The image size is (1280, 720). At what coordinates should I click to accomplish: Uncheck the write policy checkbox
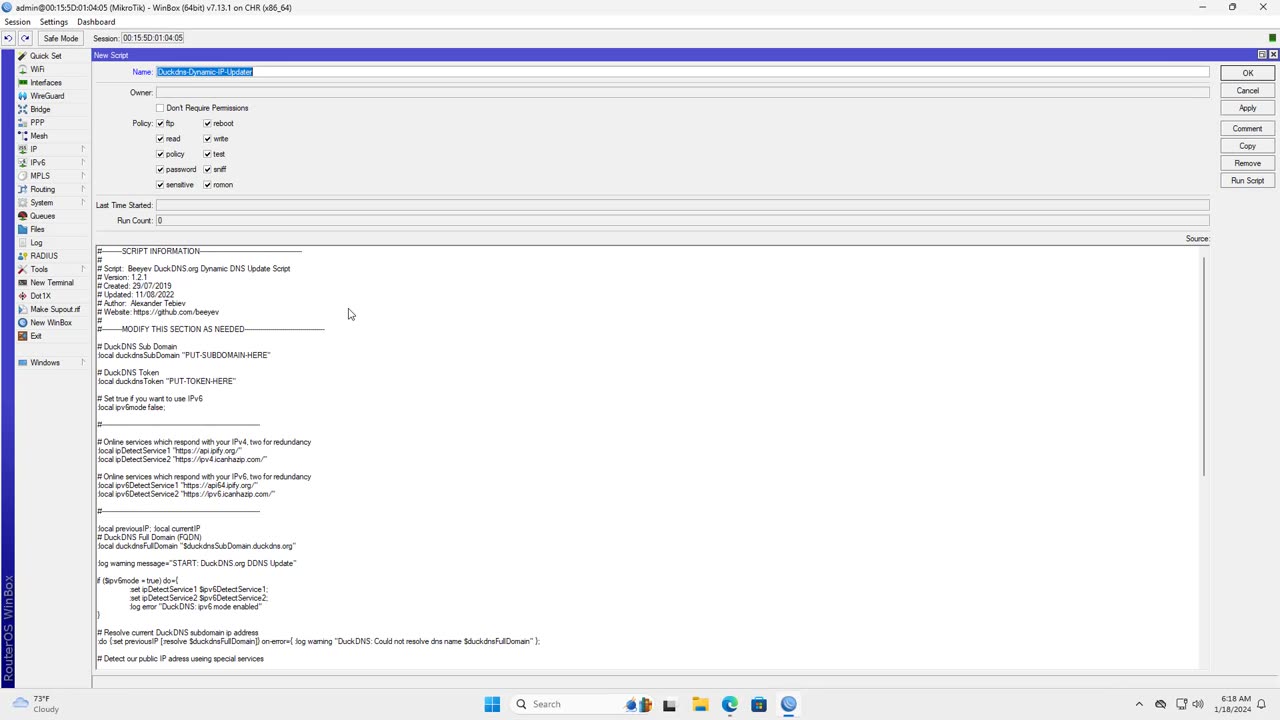tap(207, 139)
